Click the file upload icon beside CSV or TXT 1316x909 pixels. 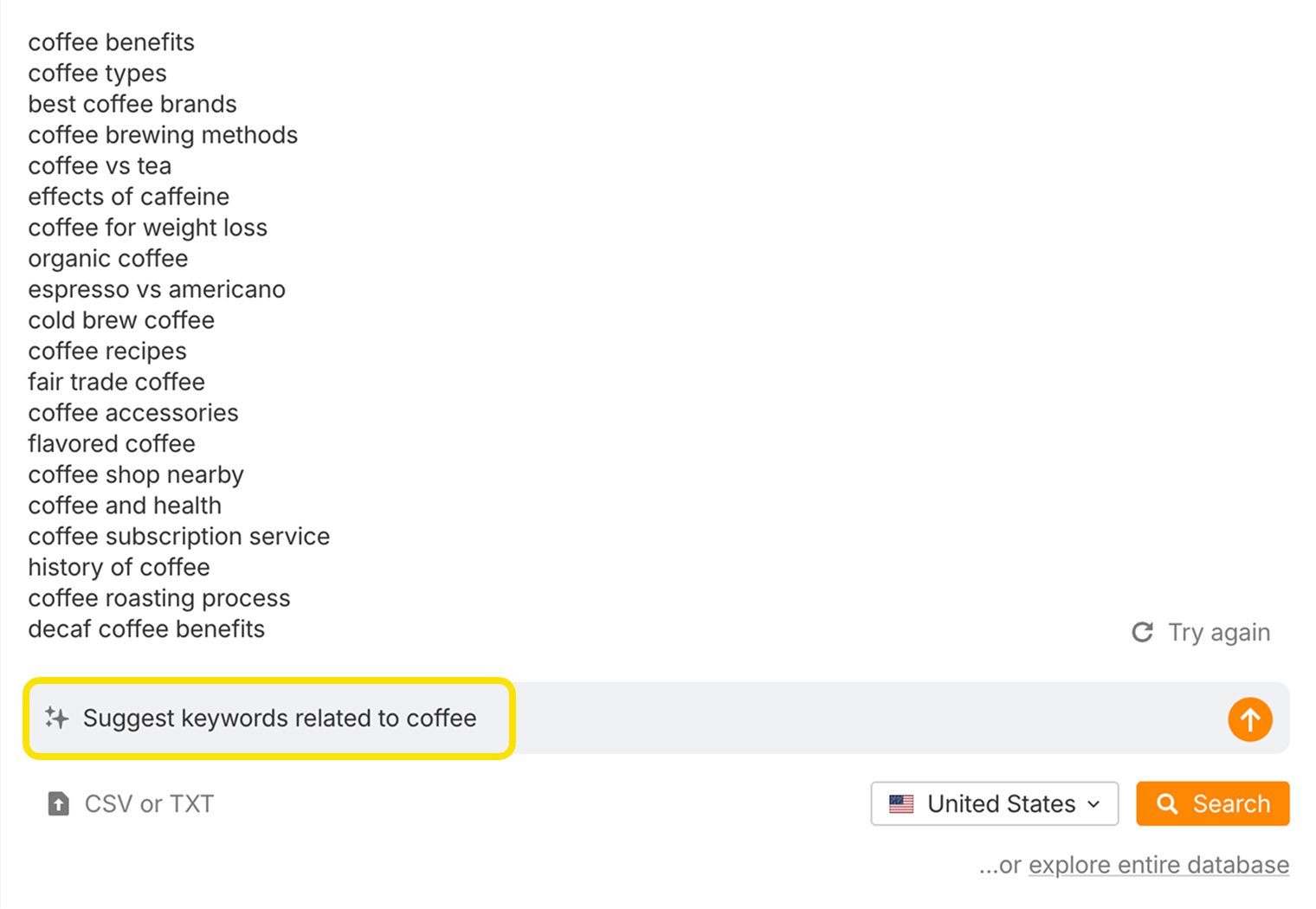[57, 803]
